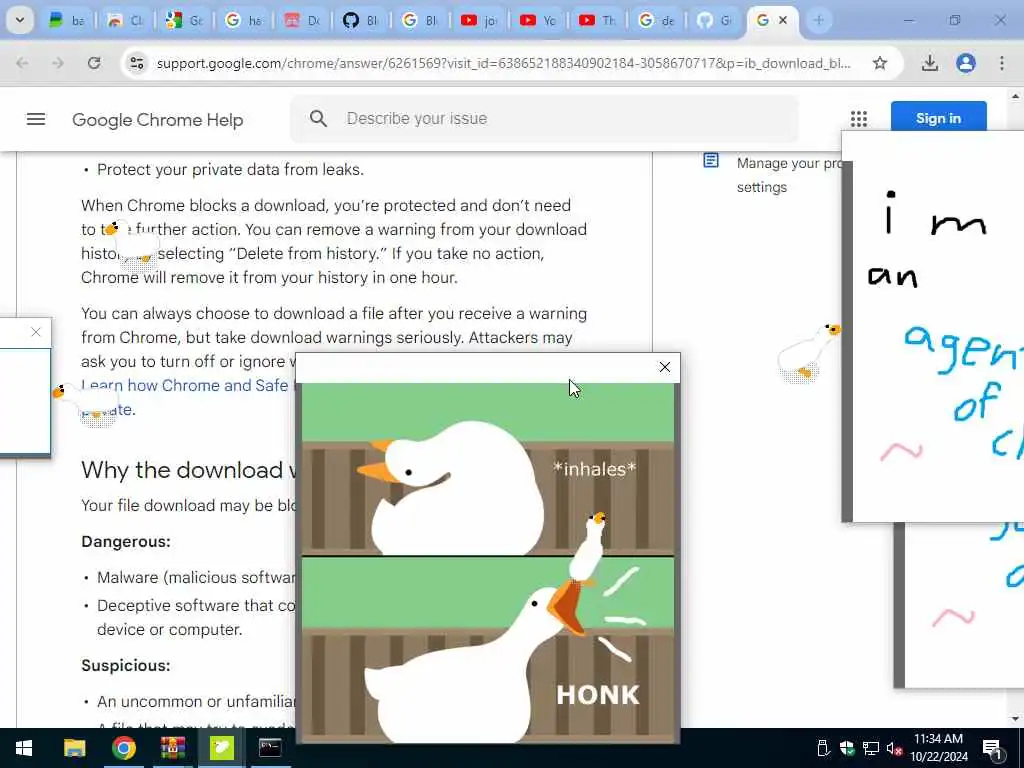
Task: Click the Chrome taskbar icon
Action: pyautogui.click(x=123, y=748)
